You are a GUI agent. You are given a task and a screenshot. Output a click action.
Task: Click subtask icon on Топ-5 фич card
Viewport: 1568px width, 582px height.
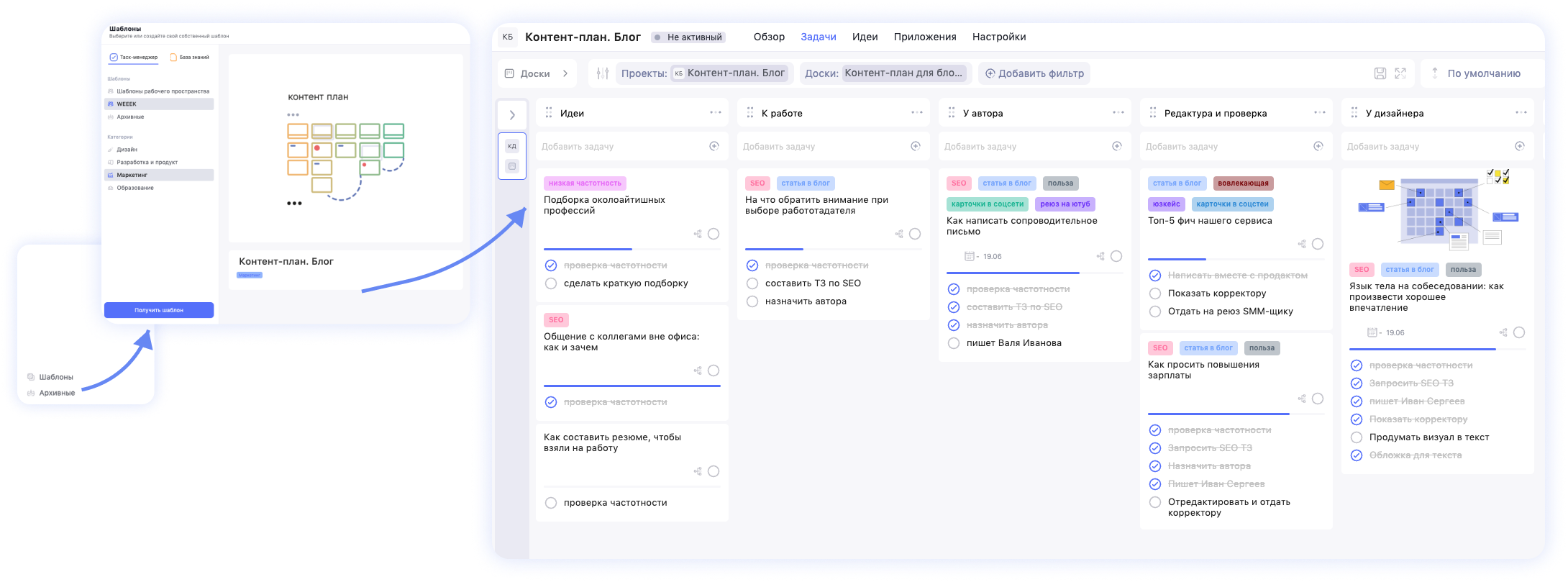[1302, 244]
